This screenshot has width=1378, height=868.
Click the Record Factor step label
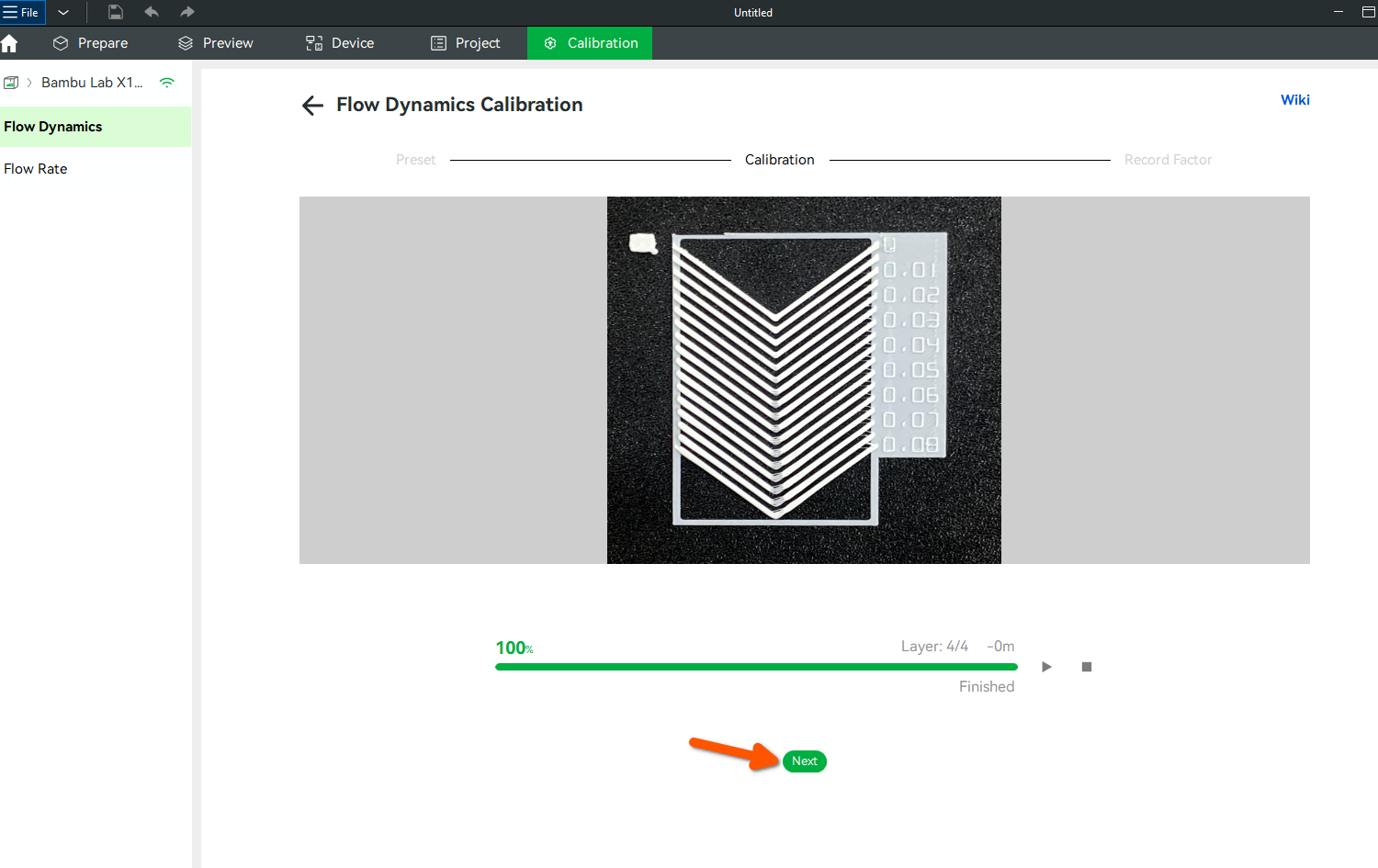click(1169, 160)
